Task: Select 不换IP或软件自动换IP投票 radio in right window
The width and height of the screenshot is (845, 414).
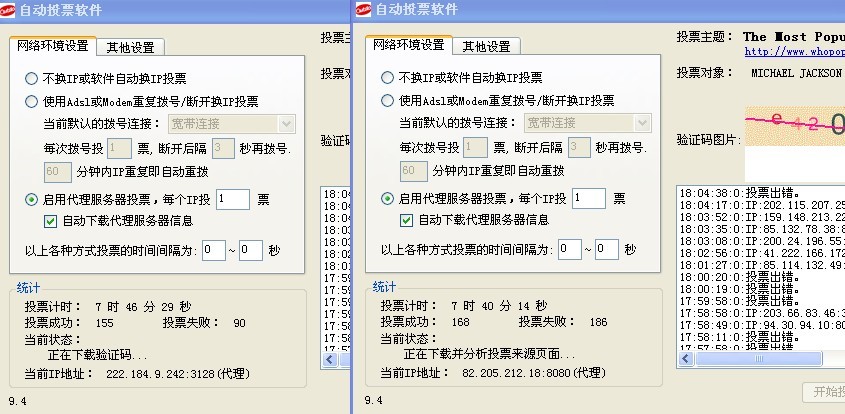Action: (x=387, y=78)
